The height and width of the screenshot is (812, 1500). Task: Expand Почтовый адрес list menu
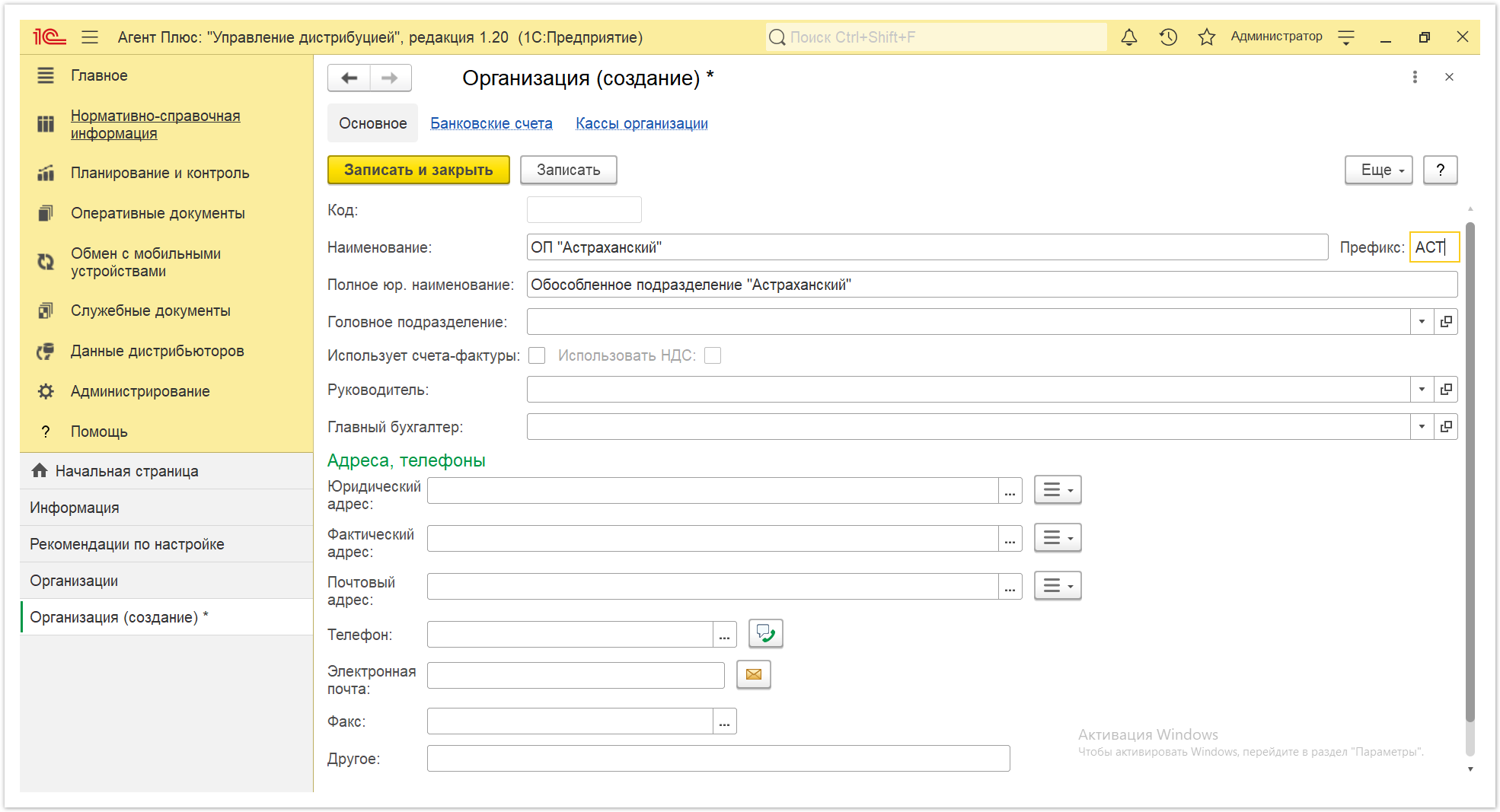click(x=1058, y=586)
